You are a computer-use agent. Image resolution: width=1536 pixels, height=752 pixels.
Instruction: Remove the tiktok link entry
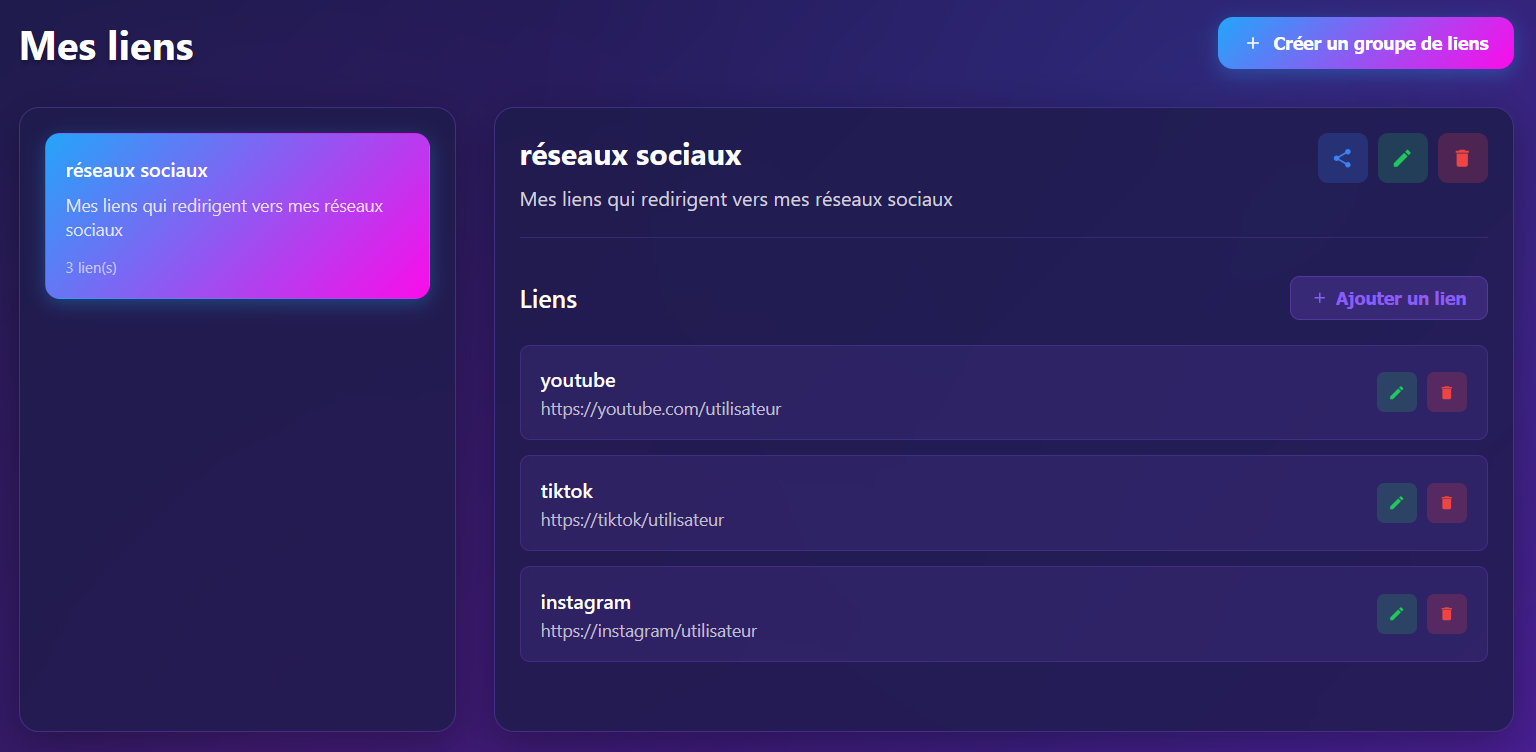pos(1446,503)
